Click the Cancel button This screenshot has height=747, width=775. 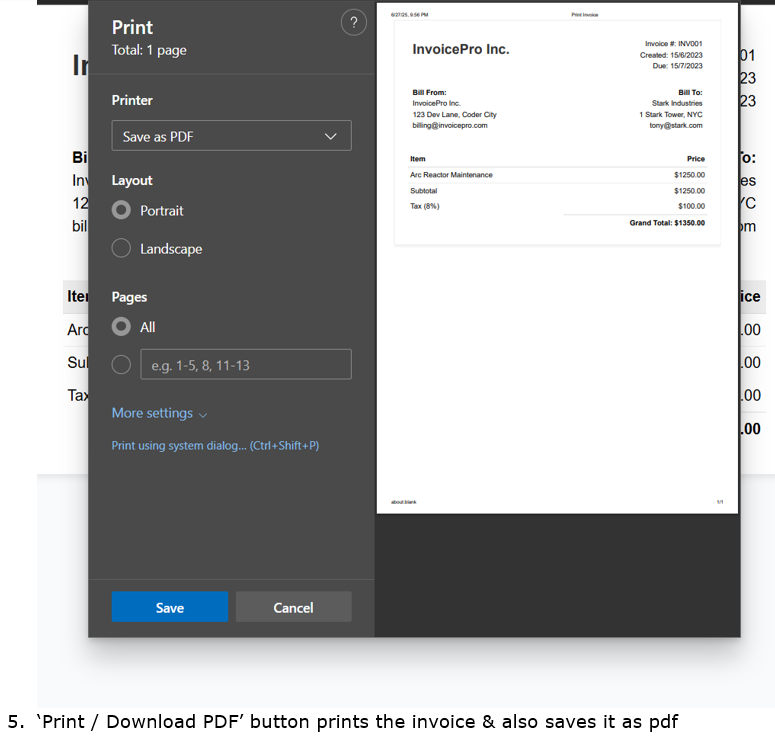[294, 607]
